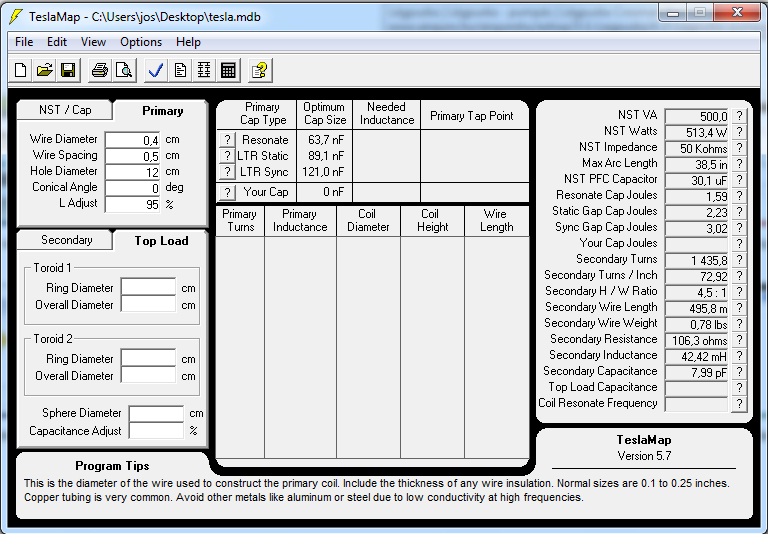Click help button beside Secondary Capacitance

coord(739,372)
